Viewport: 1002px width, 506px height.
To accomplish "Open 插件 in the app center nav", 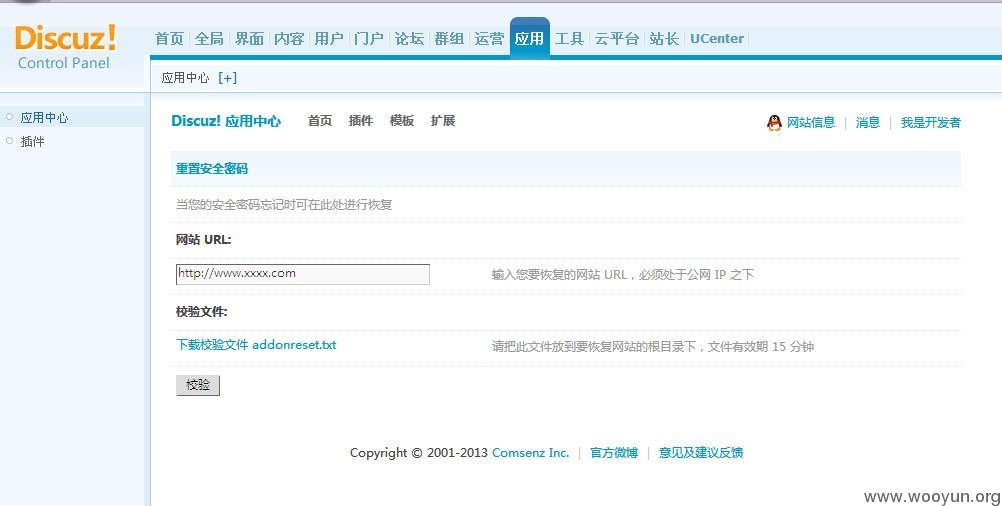I will [361, 121].
